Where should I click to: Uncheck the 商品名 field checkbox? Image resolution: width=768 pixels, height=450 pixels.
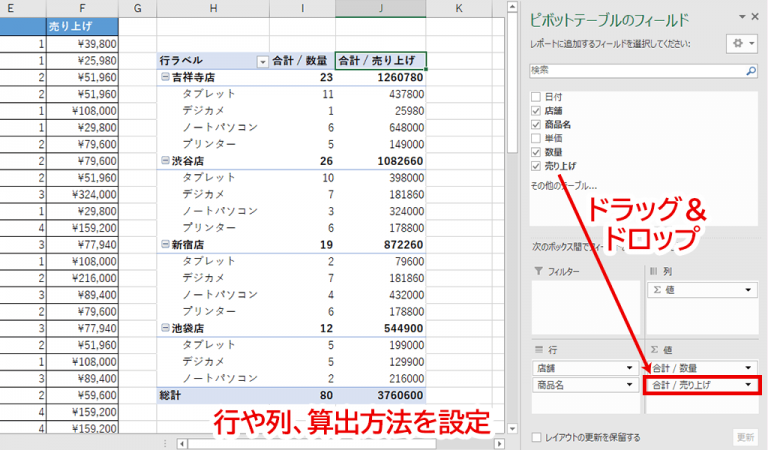pos(536,124)
